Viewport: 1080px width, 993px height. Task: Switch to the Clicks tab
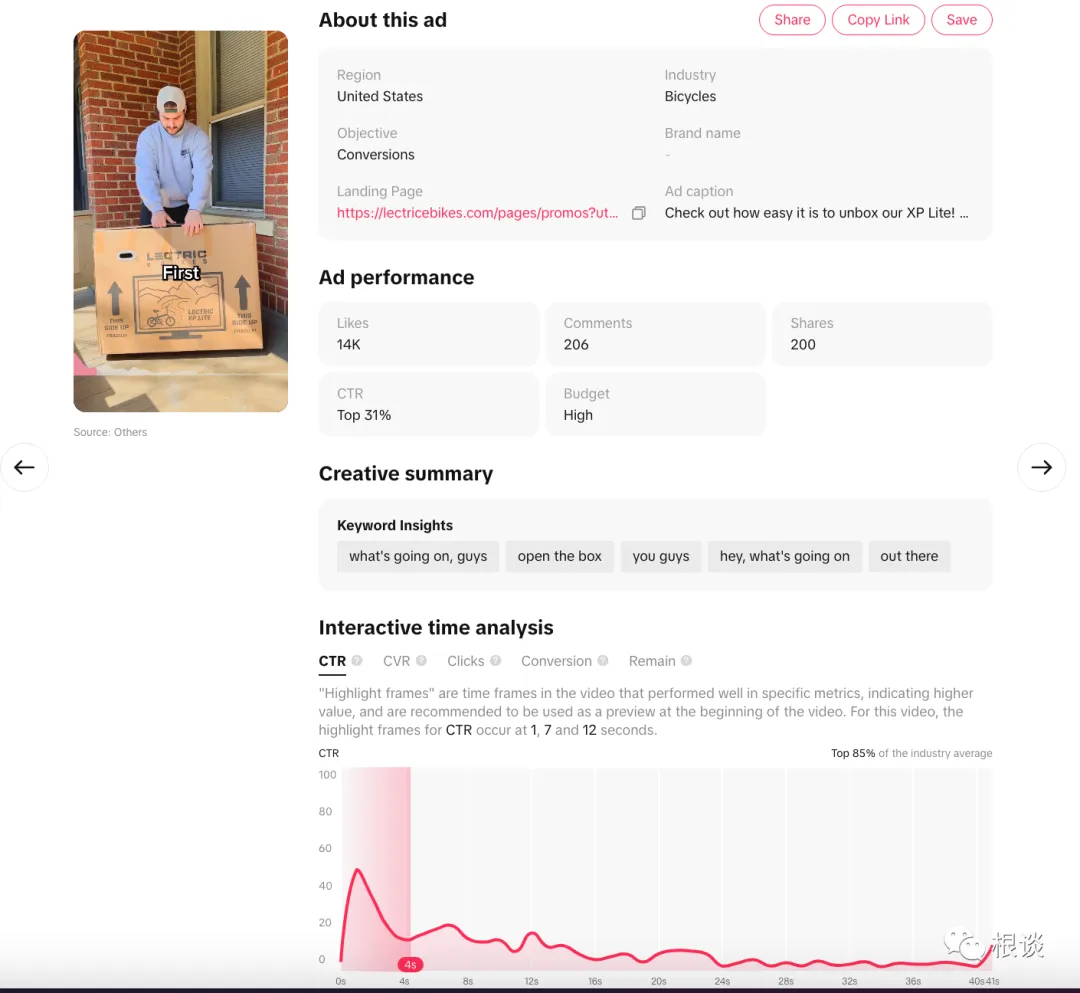466,661
